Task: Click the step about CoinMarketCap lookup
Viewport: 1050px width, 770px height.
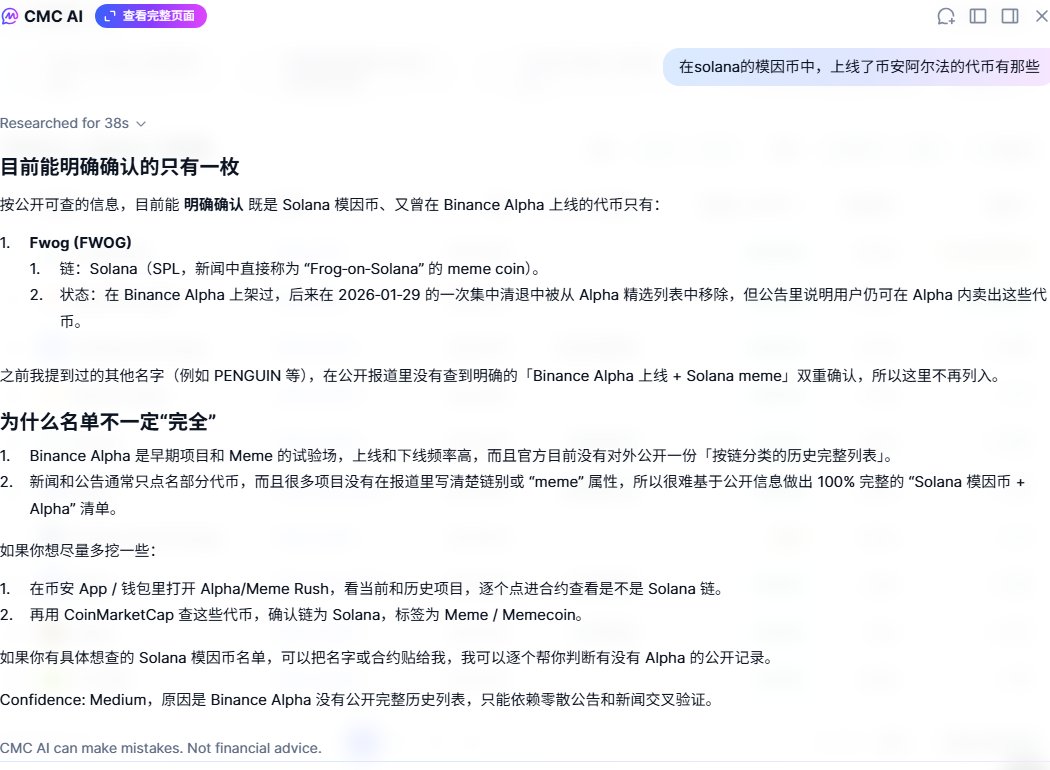Action: click(x=306, y=615)
